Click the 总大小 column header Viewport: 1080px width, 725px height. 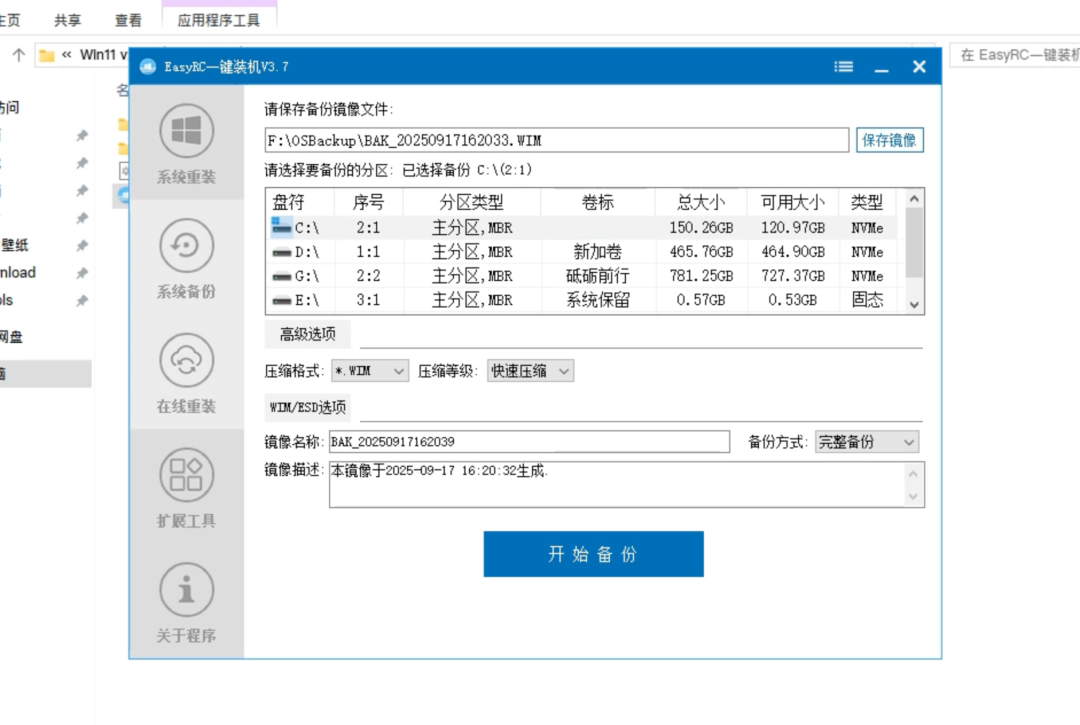(701, 202)
